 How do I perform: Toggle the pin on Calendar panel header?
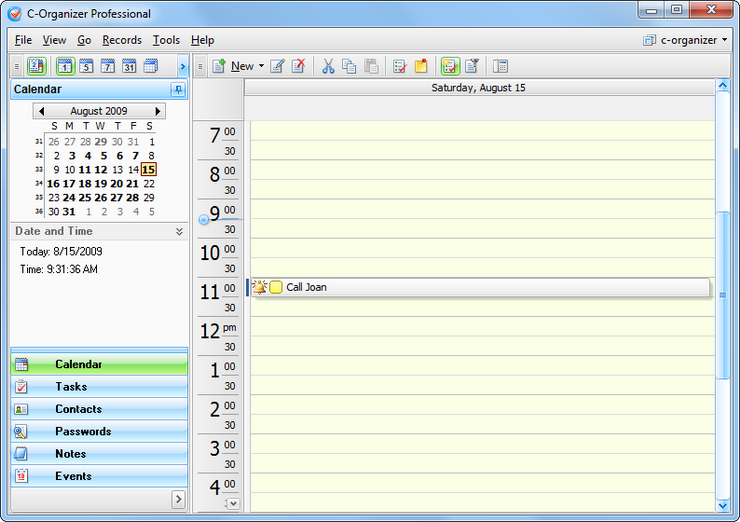click(178, 90)
